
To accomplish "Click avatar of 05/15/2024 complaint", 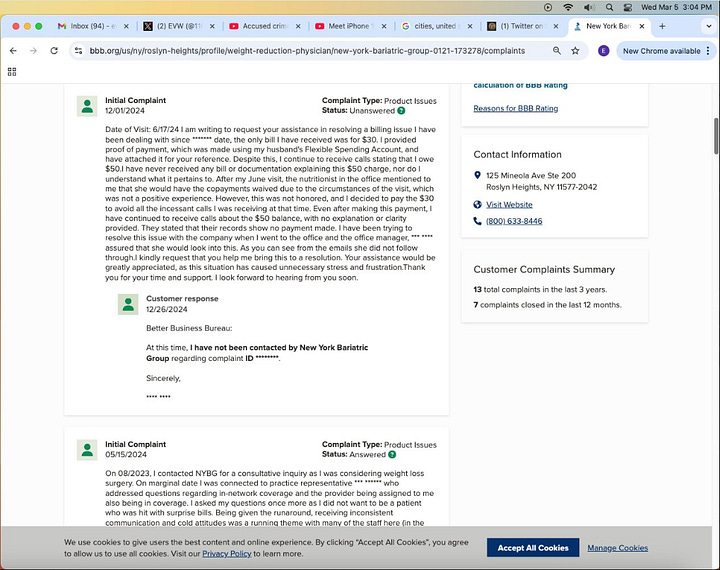I will [87, 450].
